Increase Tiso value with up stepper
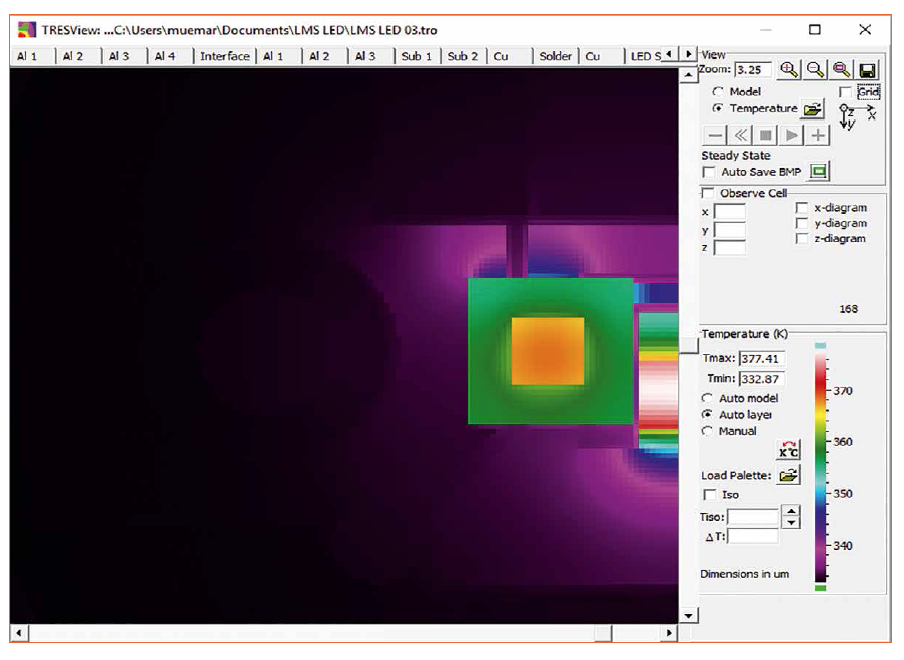 pyautogui.click(x=792, y=512)
